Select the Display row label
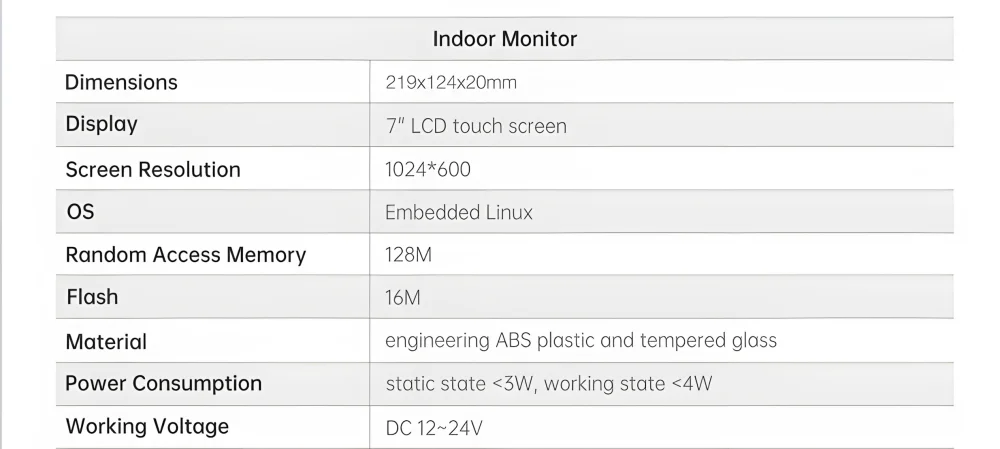 101,125
